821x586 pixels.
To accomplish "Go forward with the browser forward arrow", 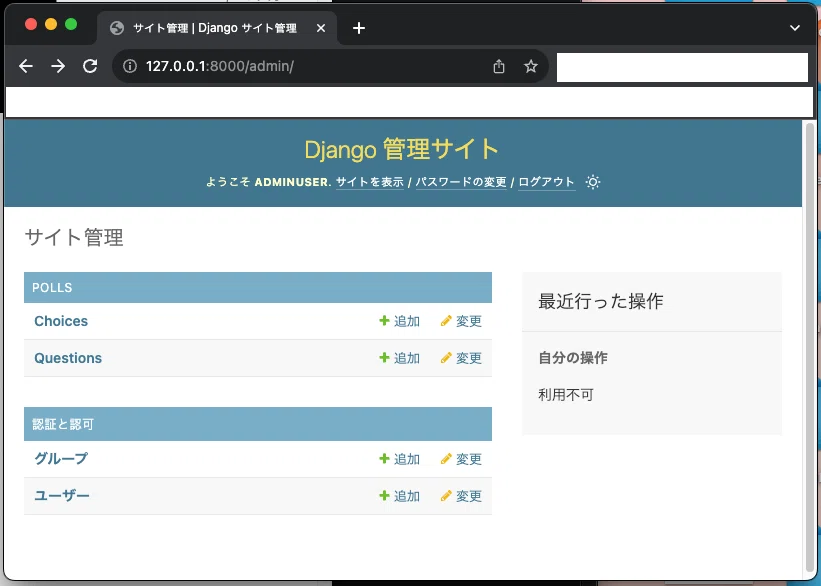I will [58, 66].
